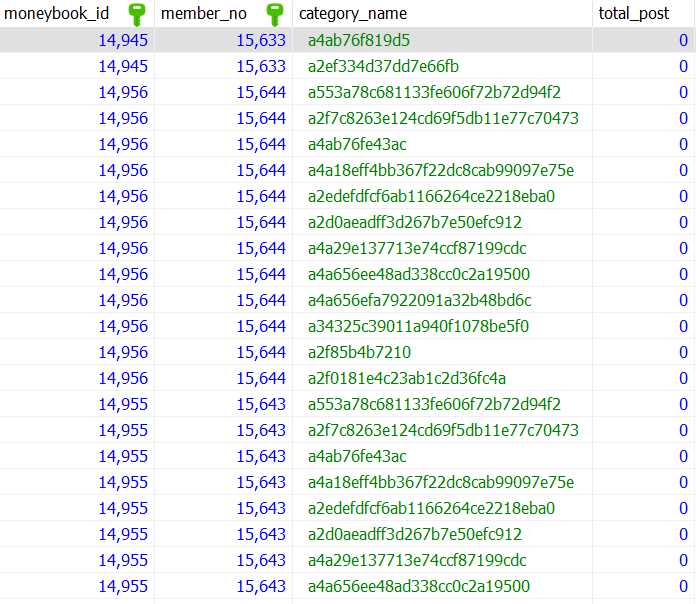Click the category_name column header
Viewport: 696px width, 604px height.
coord(353,14)
